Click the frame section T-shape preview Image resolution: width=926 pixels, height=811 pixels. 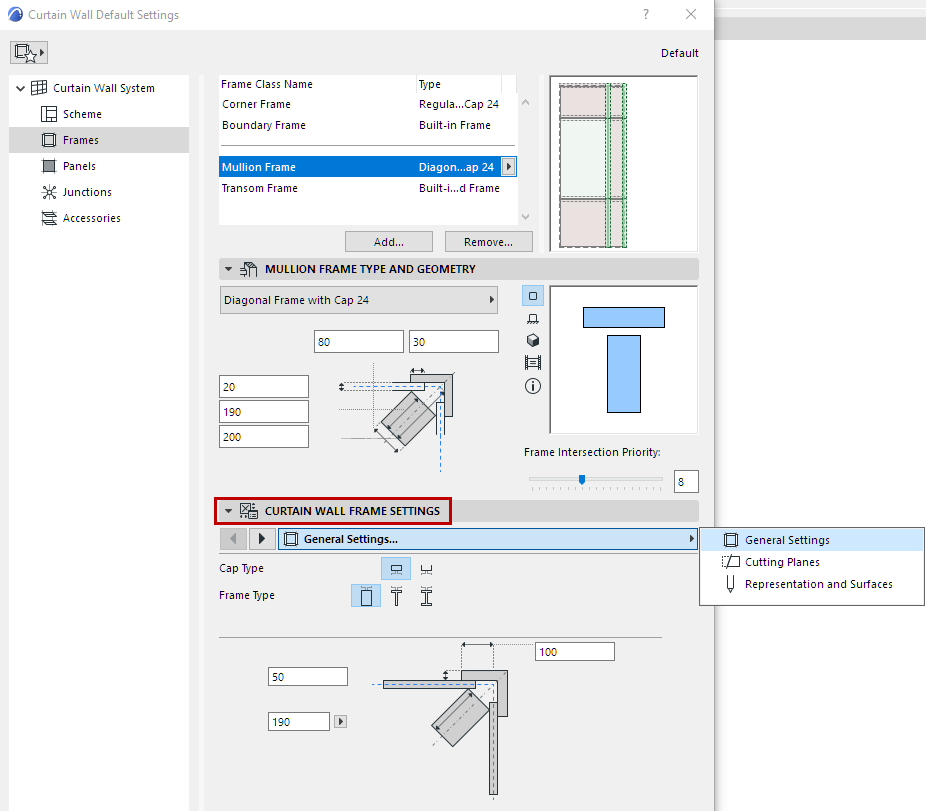[x=624, y=360]
